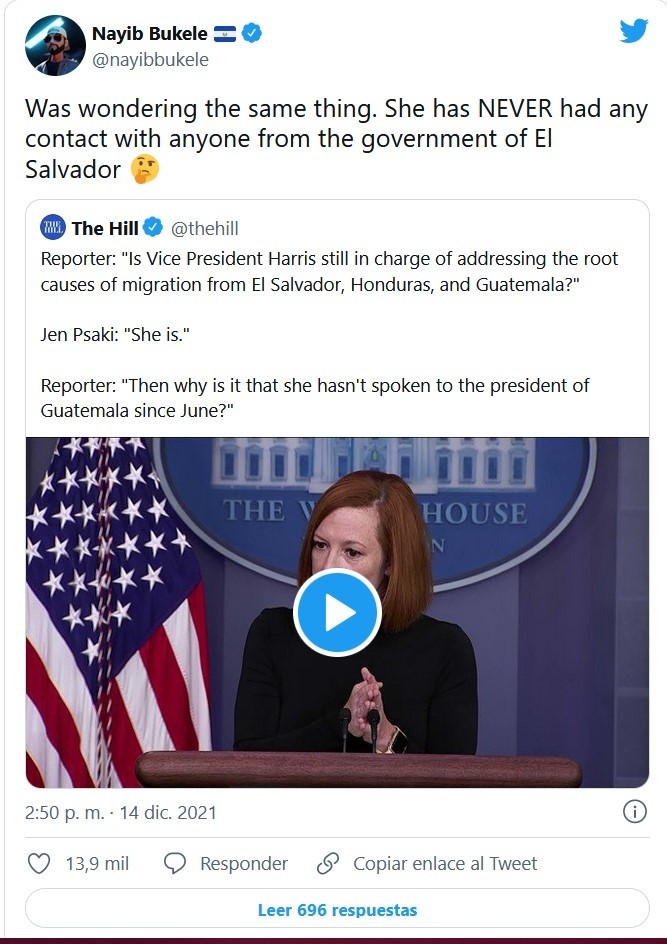667x944 pixels.
Task: Like the tweet with heart icon
Action: [x=39, y=863]
